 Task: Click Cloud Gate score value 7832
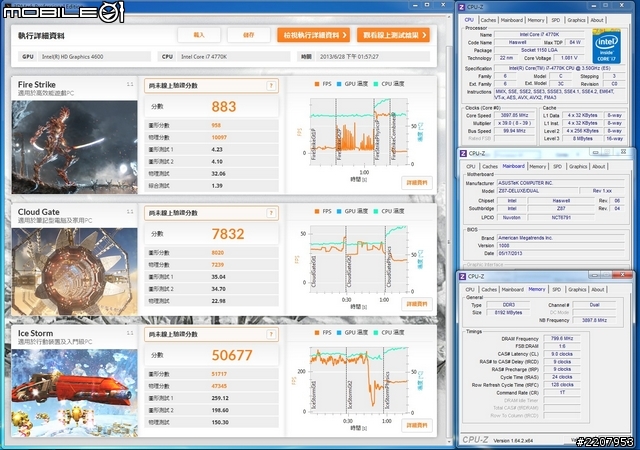[228, 234]
